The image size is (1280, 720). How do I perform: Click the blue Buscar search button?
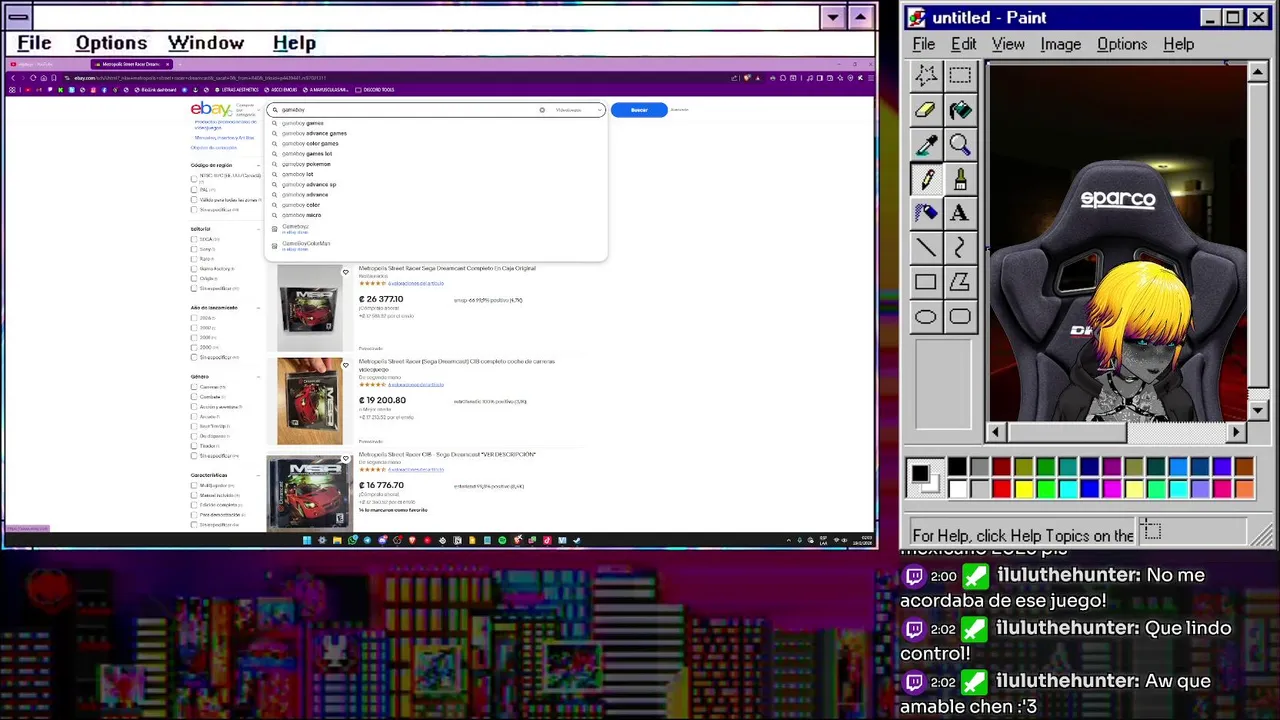(x=639, y=110)
